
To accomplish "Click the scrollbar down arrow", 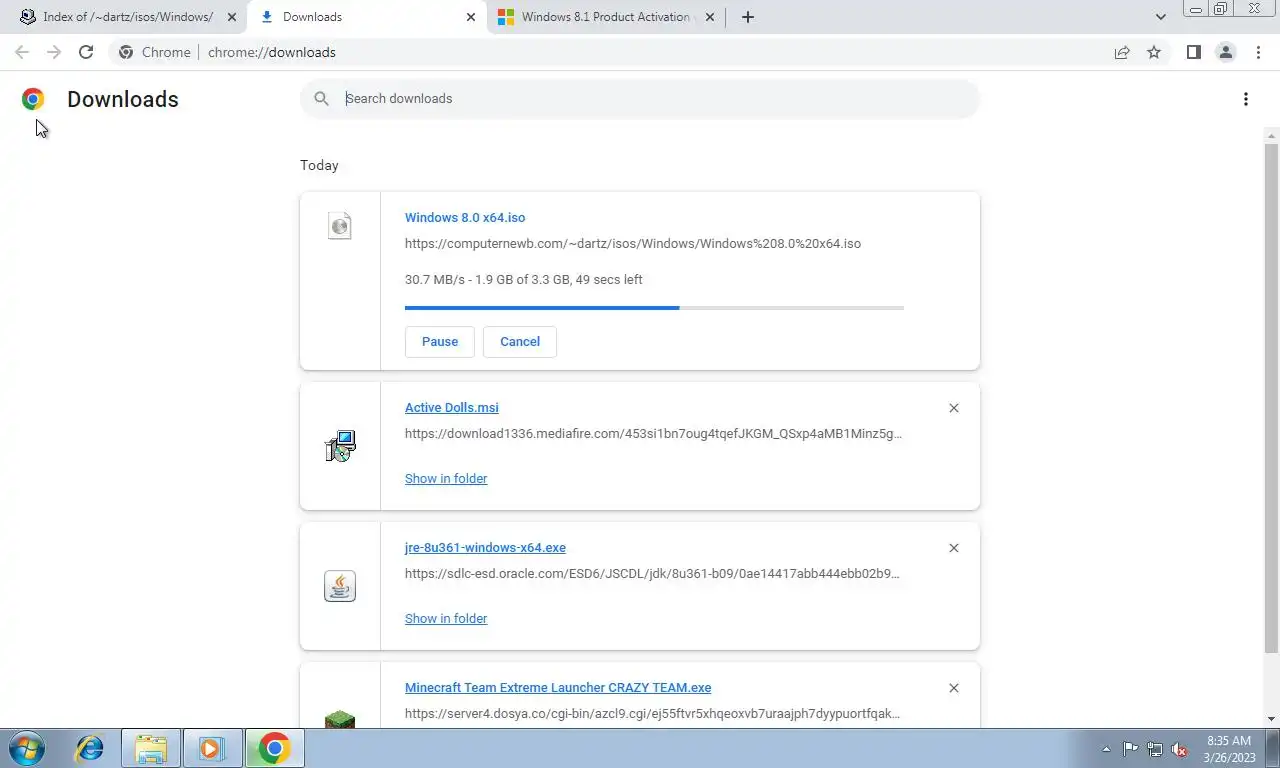I will click(x=1271, y=720).
